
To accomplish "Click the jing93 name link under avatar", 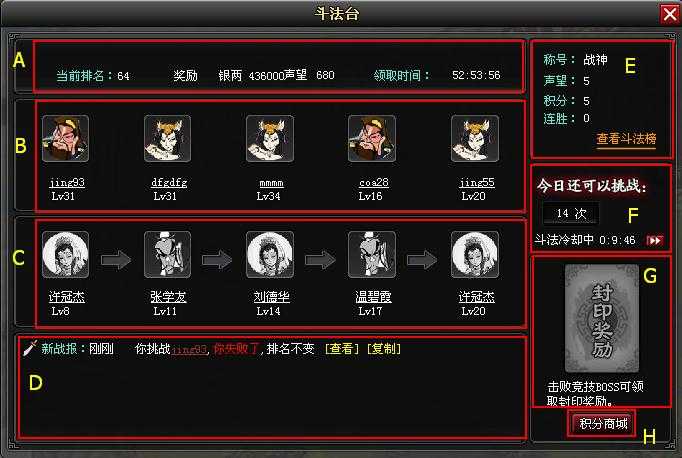I will 67,183.
